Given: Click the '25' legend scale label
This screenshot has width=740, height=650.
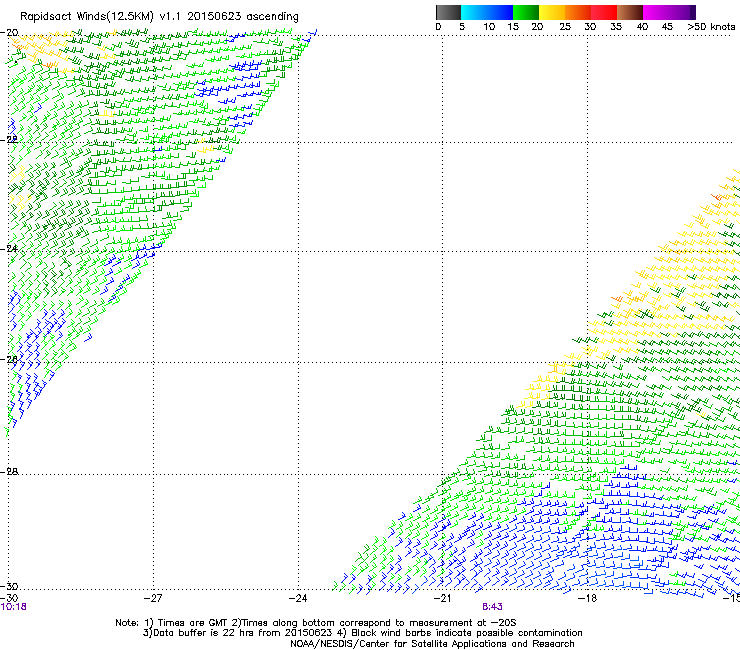Looking at the screenshot, I should 565,26.
